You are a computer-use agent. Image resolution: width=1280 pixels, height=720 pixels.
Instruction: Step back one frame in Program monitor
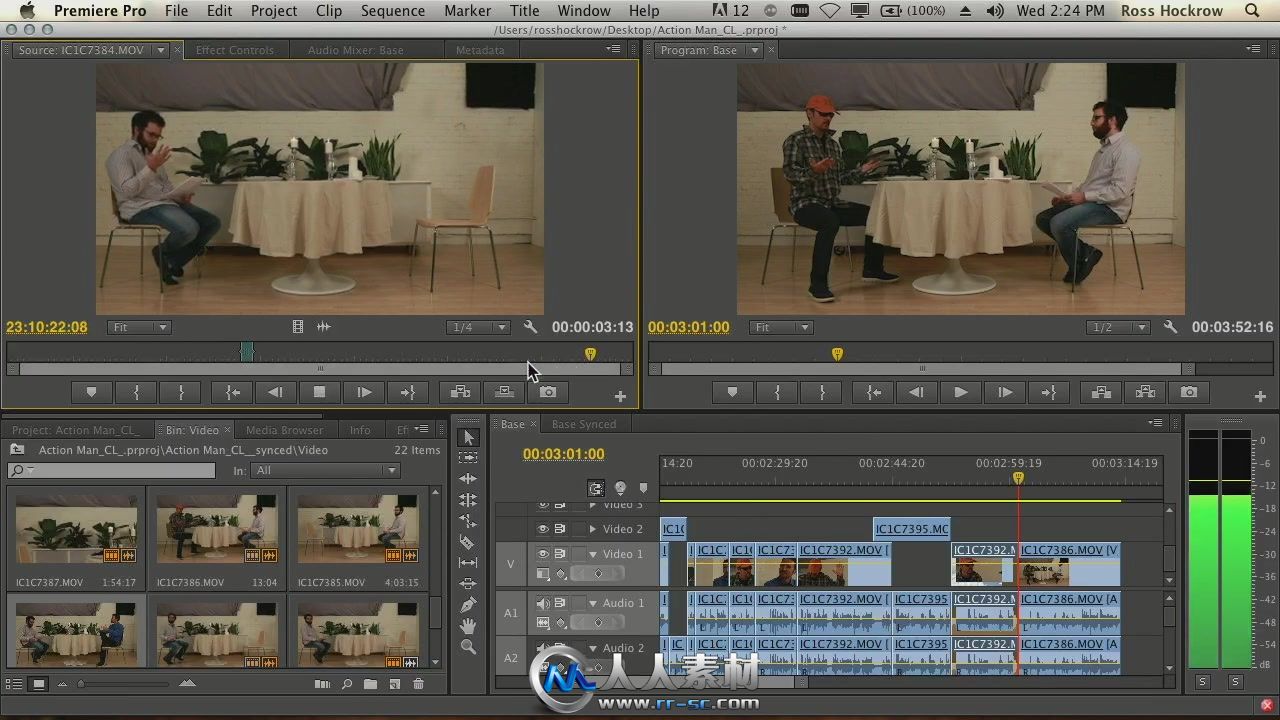coord(917,393)
